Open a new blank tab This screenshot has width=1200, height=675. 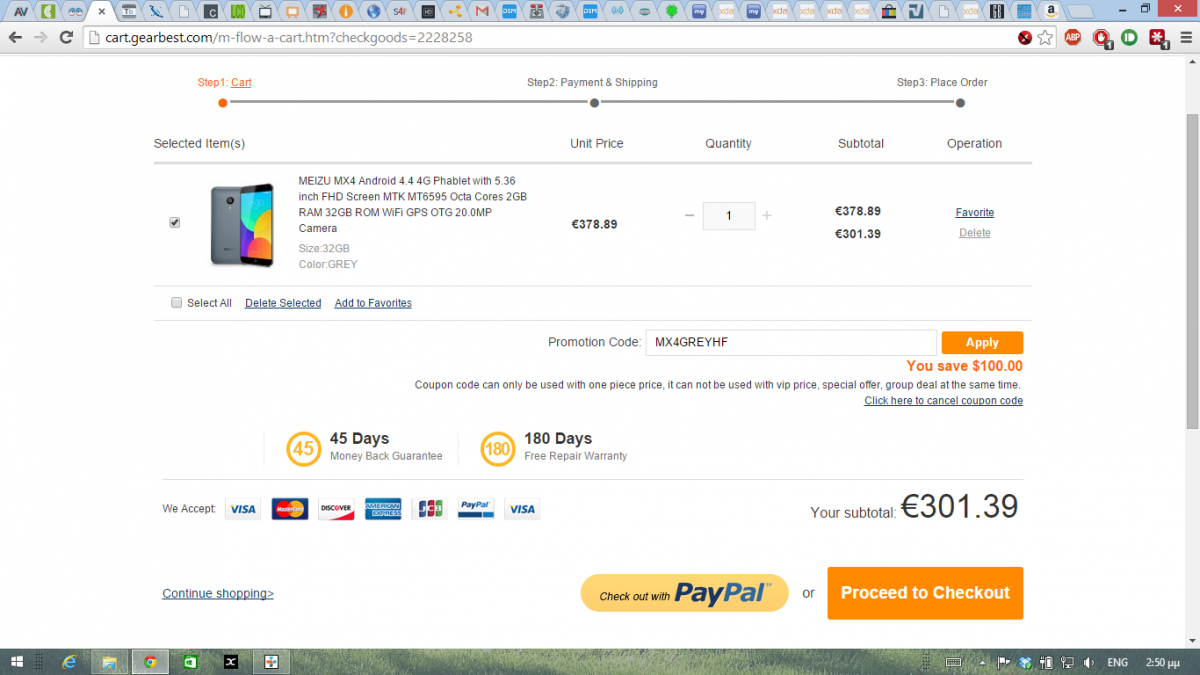[x=1081, y=12]
